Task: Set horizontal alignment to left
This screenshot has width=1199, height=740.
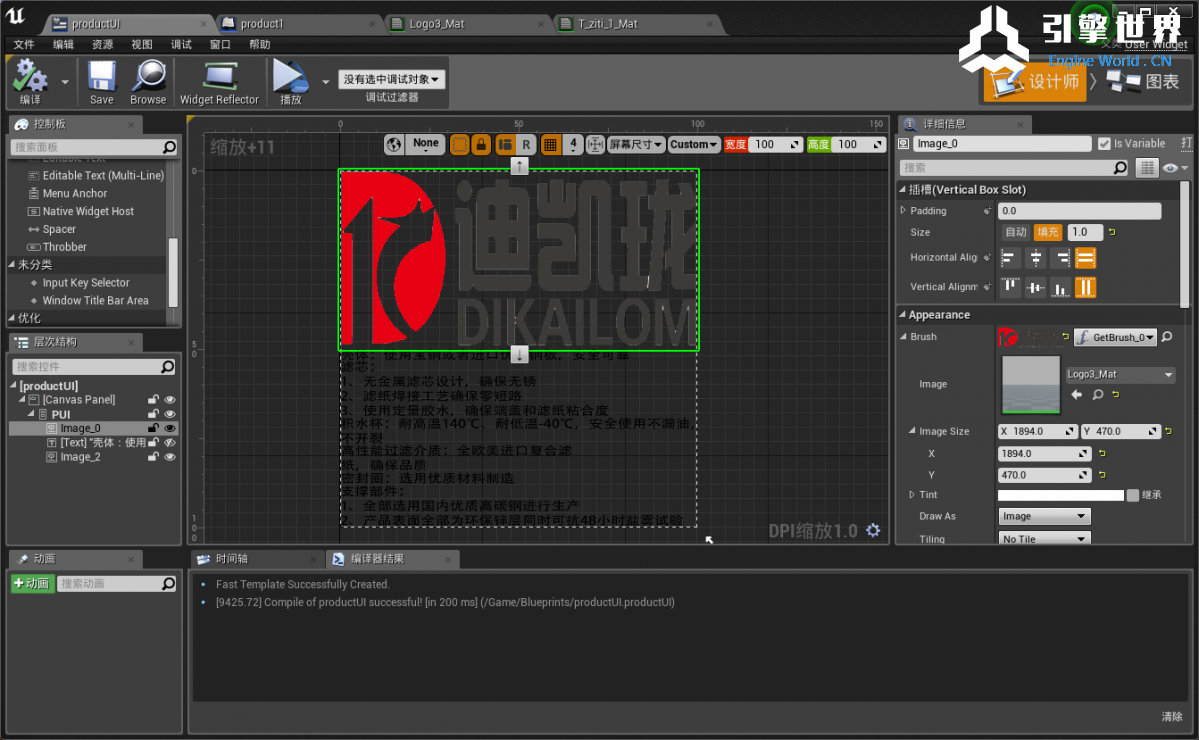Action: click(1009, 258)
